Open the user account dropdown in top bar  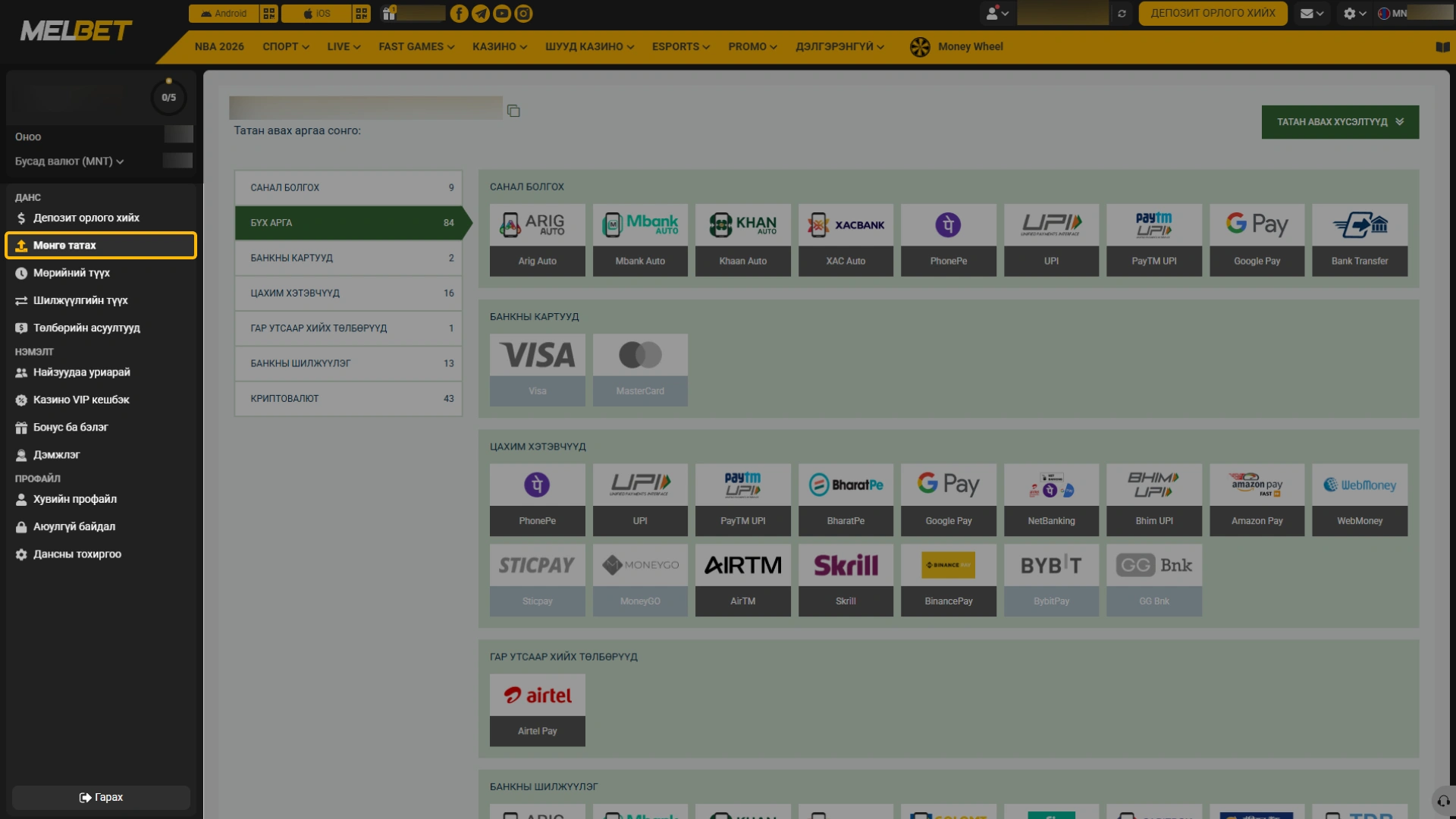(996, 14)
